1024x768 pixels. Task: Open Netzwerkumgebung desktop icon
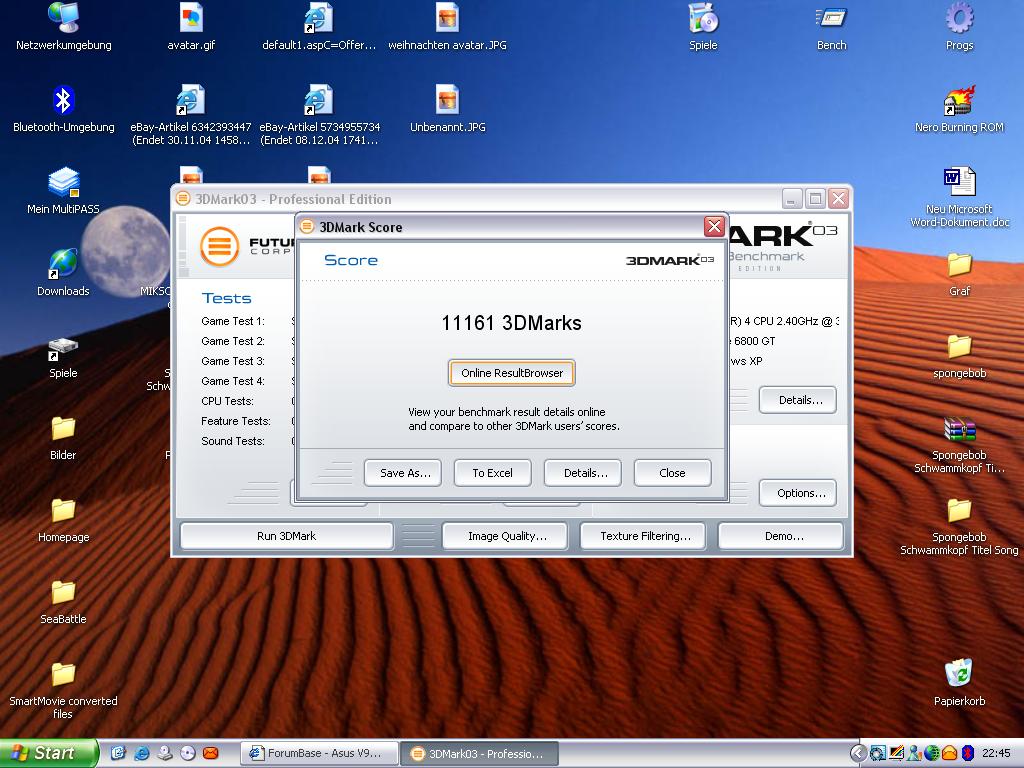pos(63,18)
